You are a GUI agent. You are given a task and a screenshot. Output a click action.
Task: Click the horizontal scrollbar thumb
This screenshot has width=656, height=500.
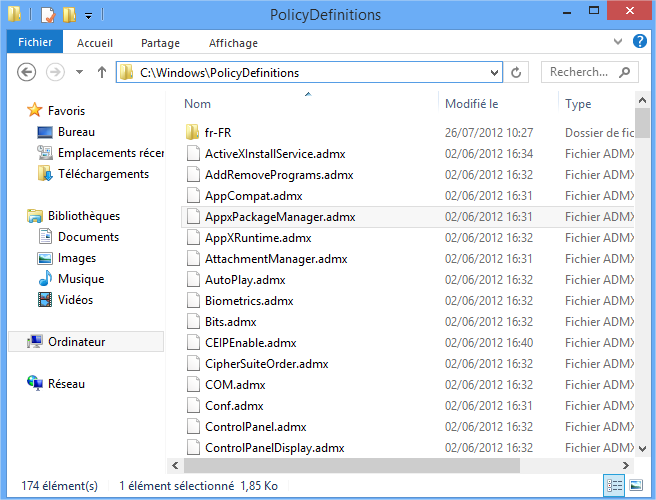(352, 465)
